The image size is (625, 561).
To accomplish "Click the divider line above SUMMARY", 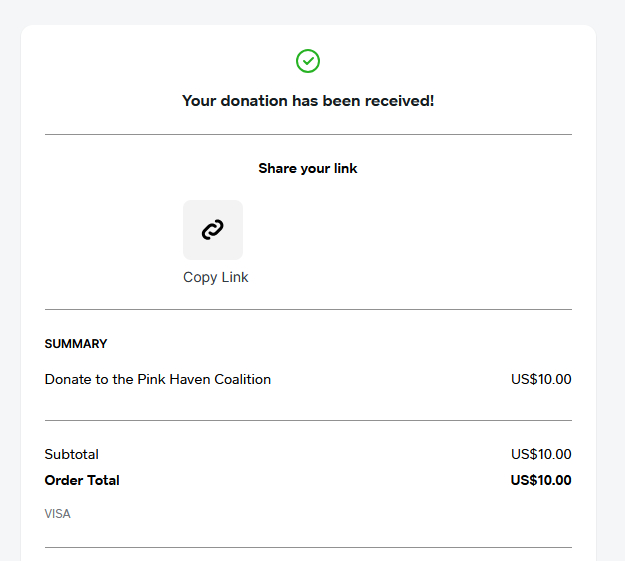I will (308, 309).
